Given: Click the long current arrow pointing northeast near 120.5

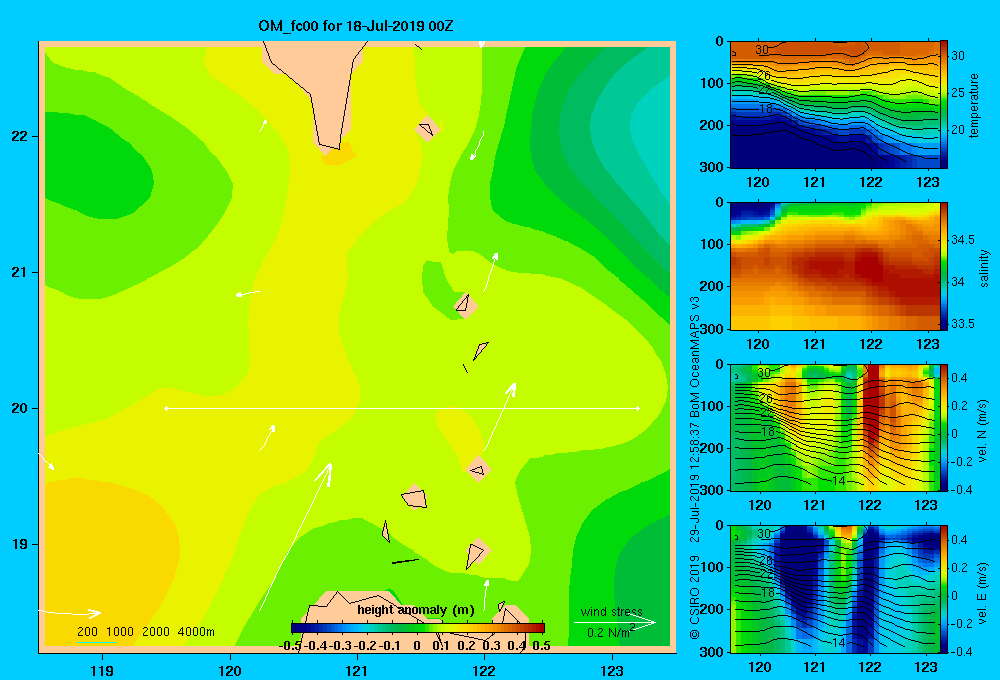Looking at the screenshot, I should [x=296, y=536].
